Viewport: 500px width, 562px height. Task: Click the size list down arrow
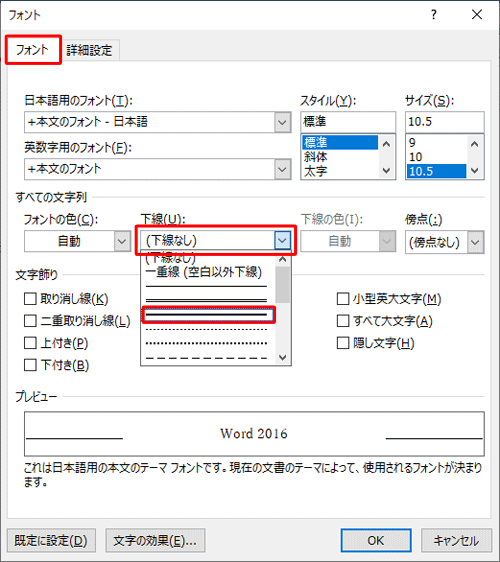click(x=475, y=170)
